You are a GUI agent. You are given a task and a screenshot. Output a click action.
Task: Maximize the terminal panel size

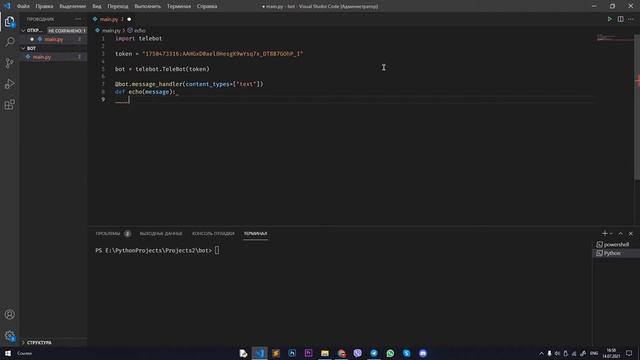click(620, 233)
